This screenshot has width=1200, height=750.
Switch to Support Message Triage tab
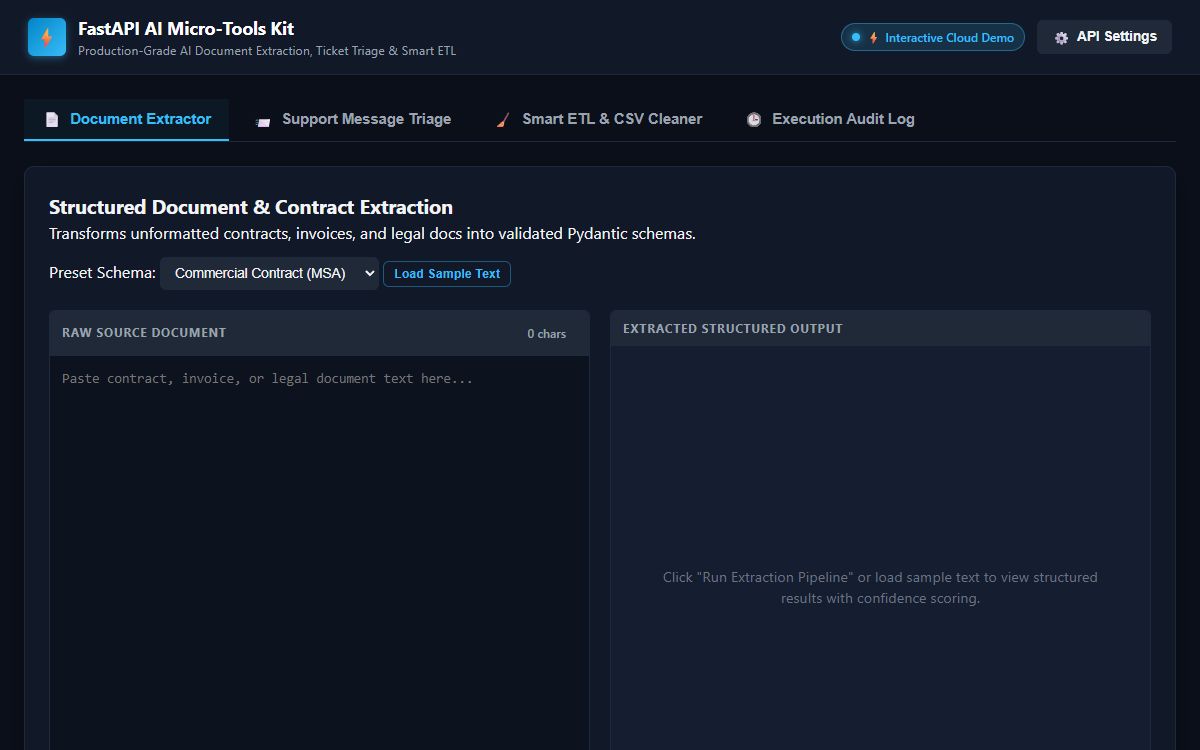coord(353,119)
